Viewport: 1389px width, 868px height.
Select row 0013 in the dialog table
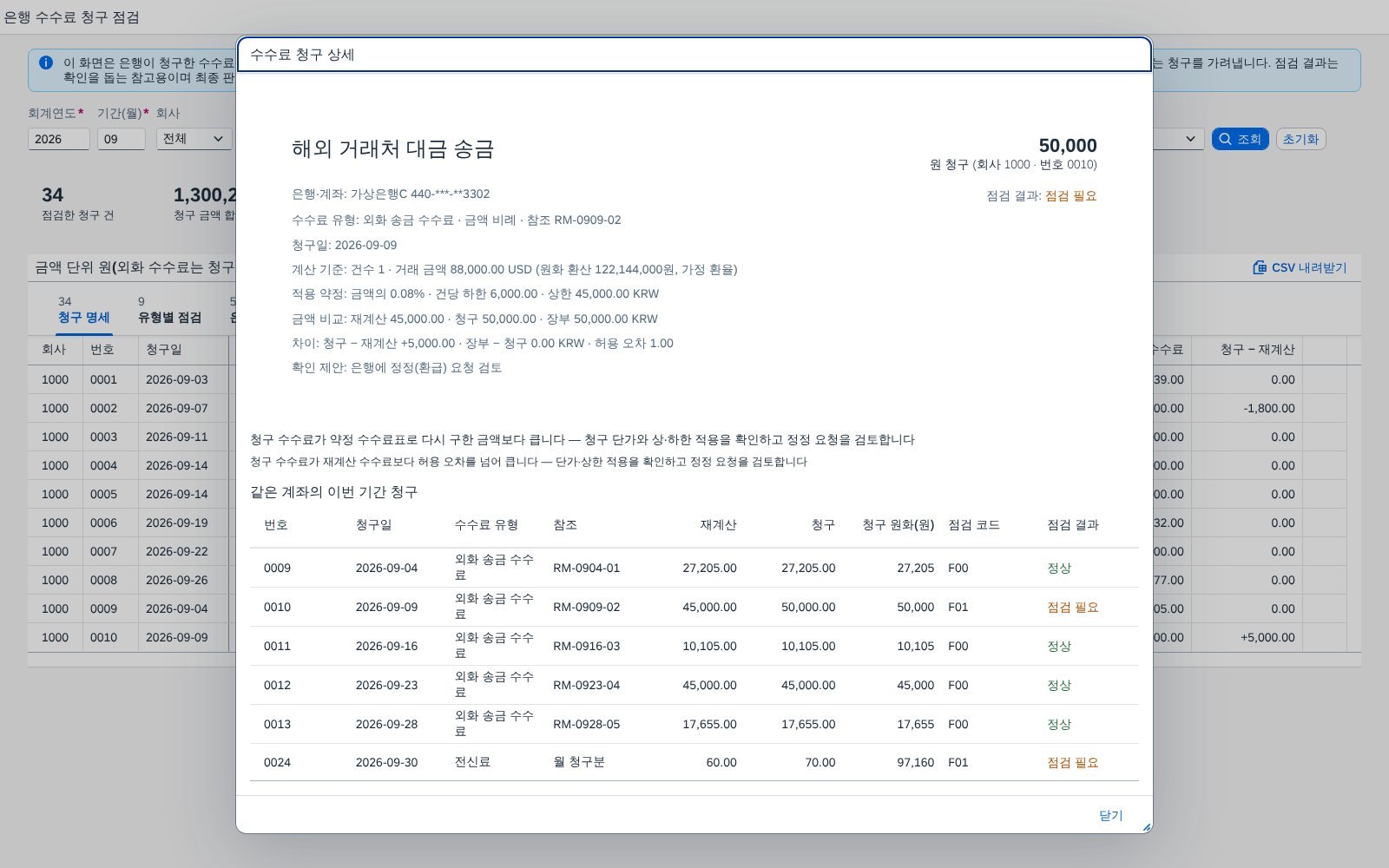694,724
